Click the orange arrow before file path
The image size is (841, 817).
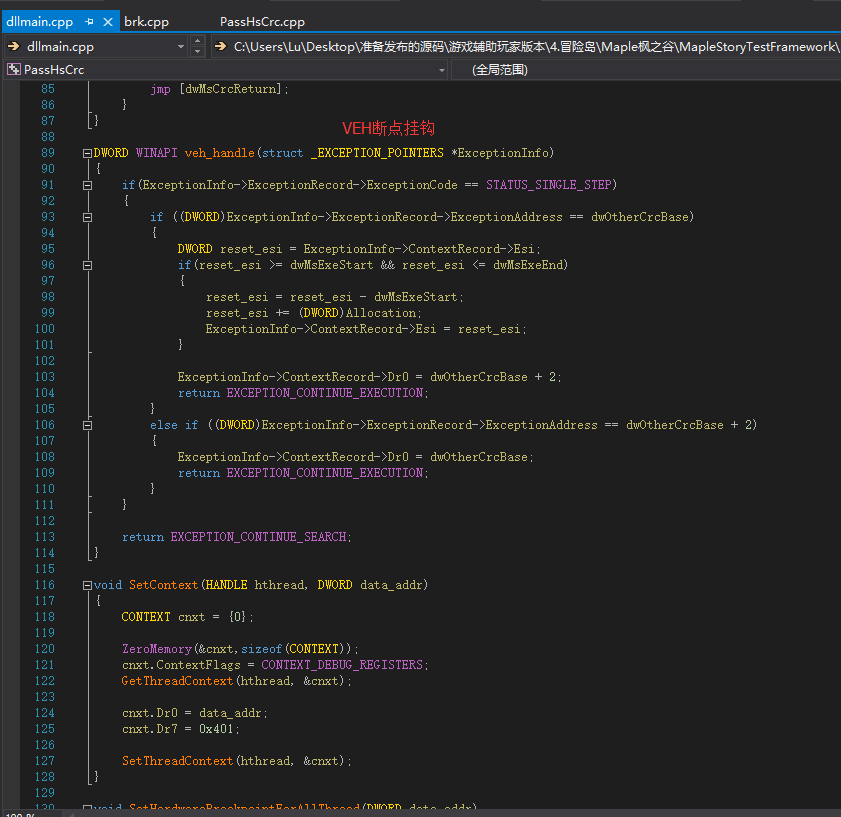(x=220, y=47)
